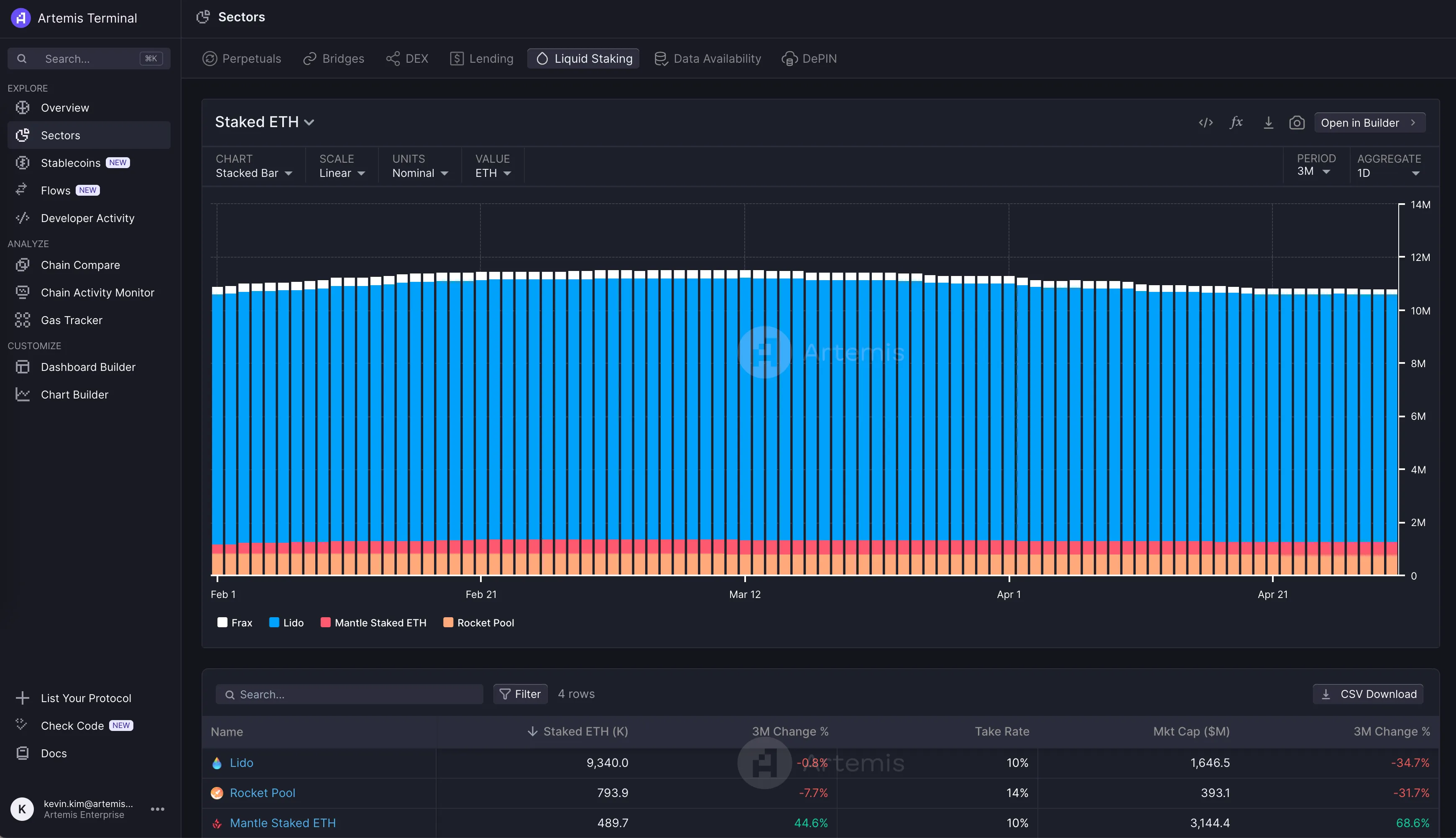Click the List Your Protocol plus icon
Screen dimensions: 1456x838
point(23,697)
